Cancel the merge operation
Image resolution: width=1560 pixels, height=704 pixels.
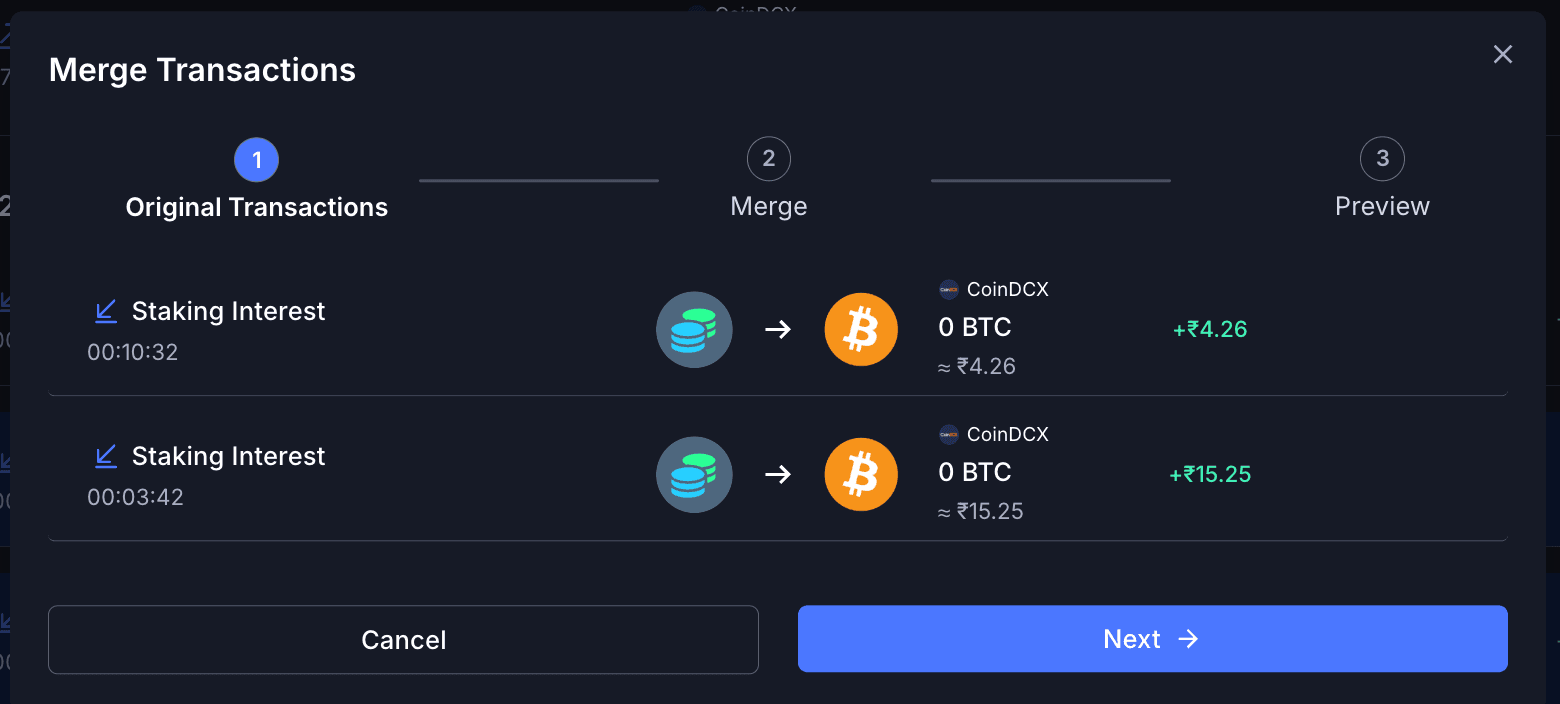[x=403, y=638]
